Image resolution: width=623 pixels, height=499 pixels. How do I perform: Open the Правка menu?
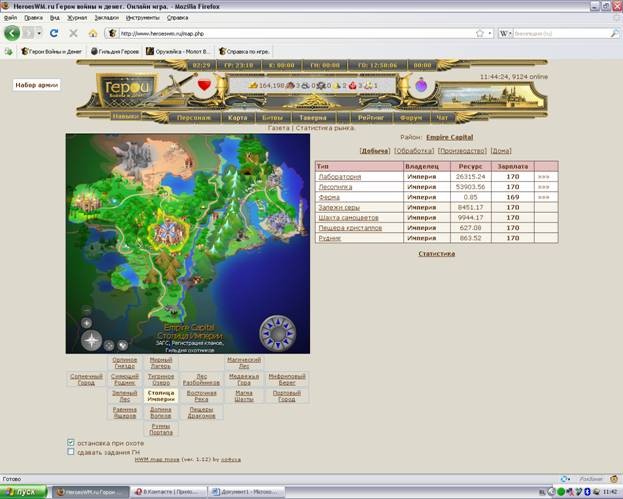point(33,18)
